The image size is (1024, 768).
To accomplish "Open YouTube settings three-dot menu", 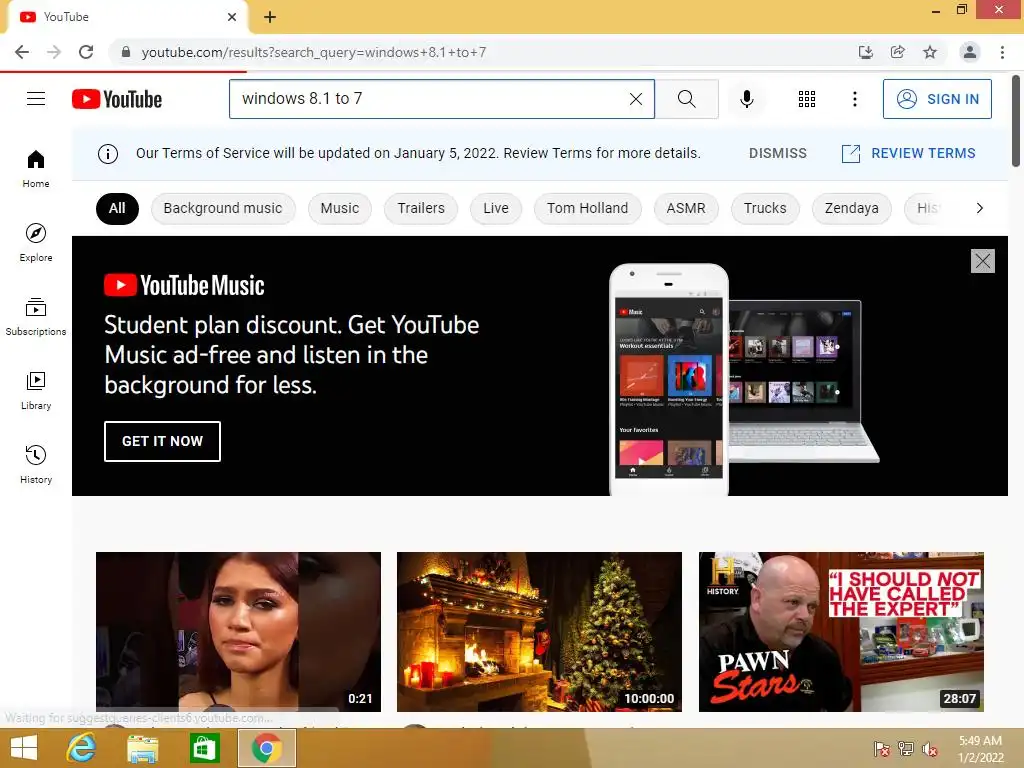I will tap(854, 99).
